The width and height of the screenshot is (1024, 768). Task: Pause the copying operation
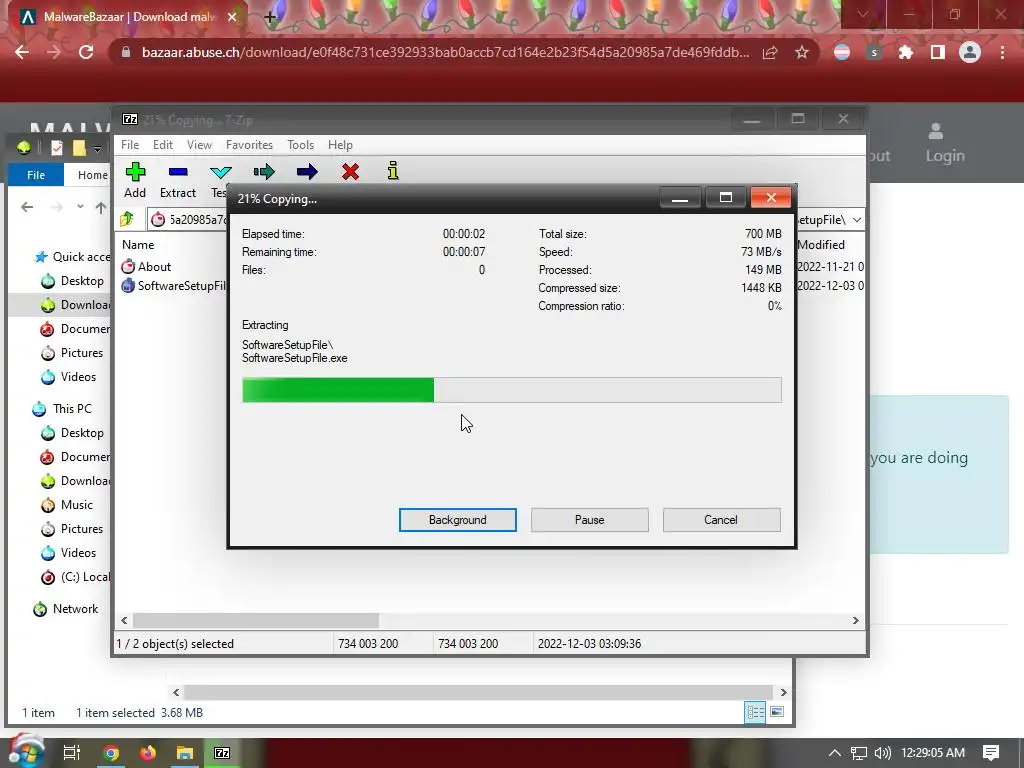[x=590, y=520]
